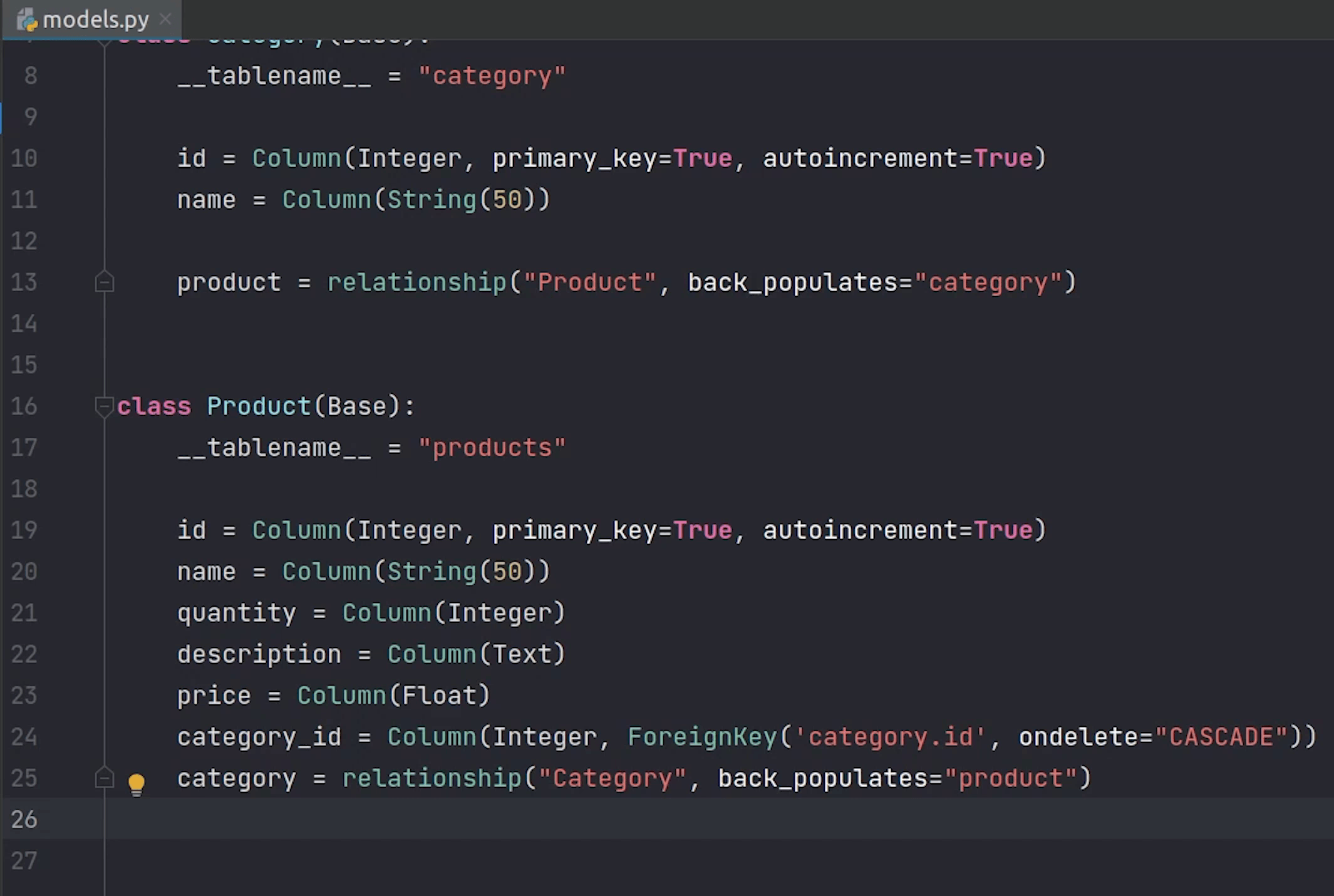The width and height of the screenshot is (1334, 896).
Task: Click the "products" table name string
Action: pyautogui.click(x=492, y=448)
